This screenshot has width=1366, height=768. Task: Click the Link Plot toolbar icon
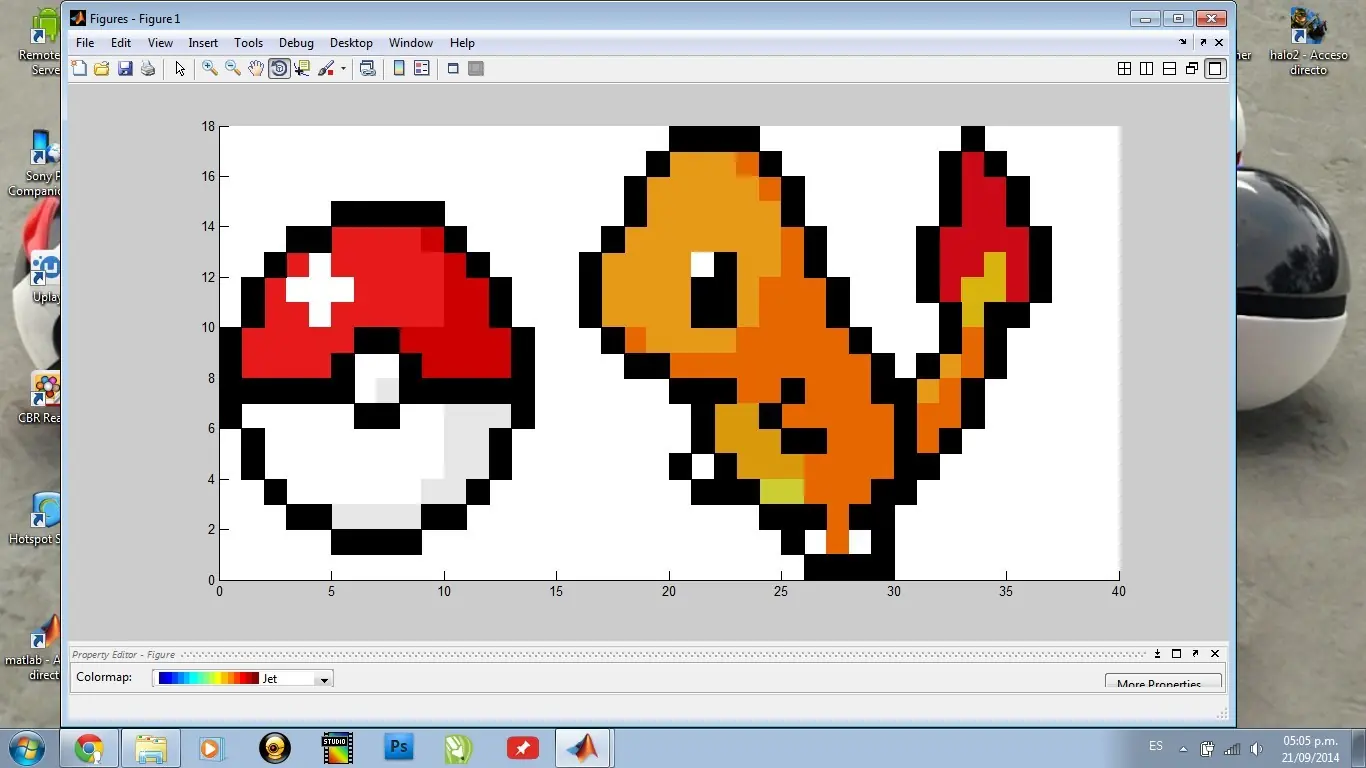[x=368, y=69]
